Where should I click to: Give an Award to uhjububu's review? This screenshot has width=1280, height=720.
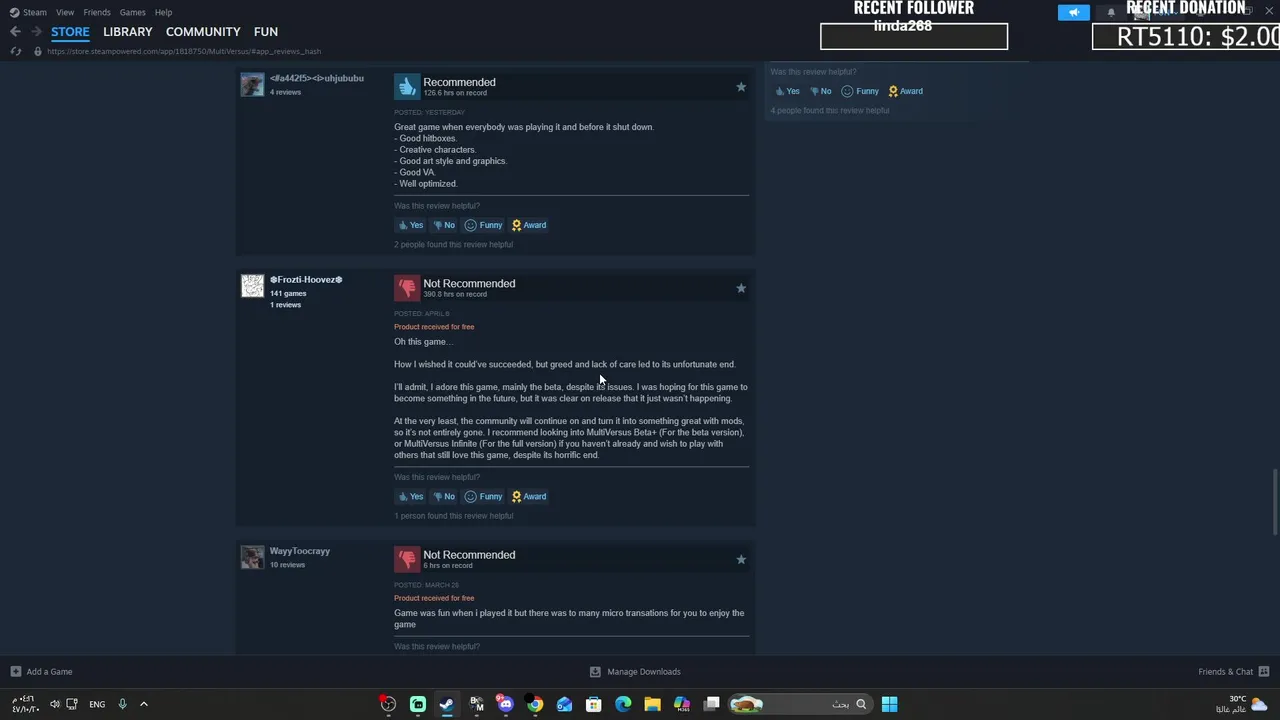[x=529, y=225]
